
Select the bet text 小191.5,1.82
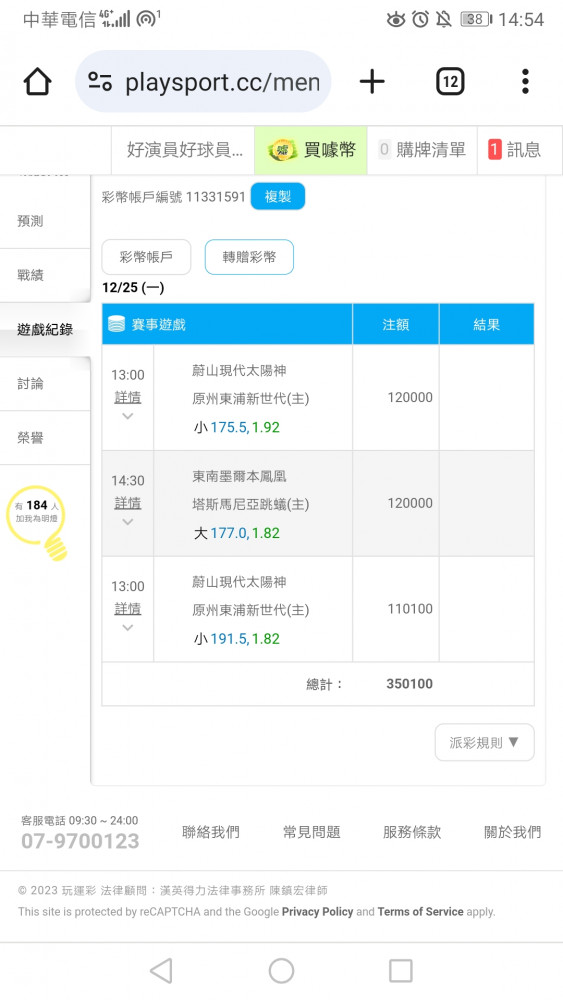point(237,639)
